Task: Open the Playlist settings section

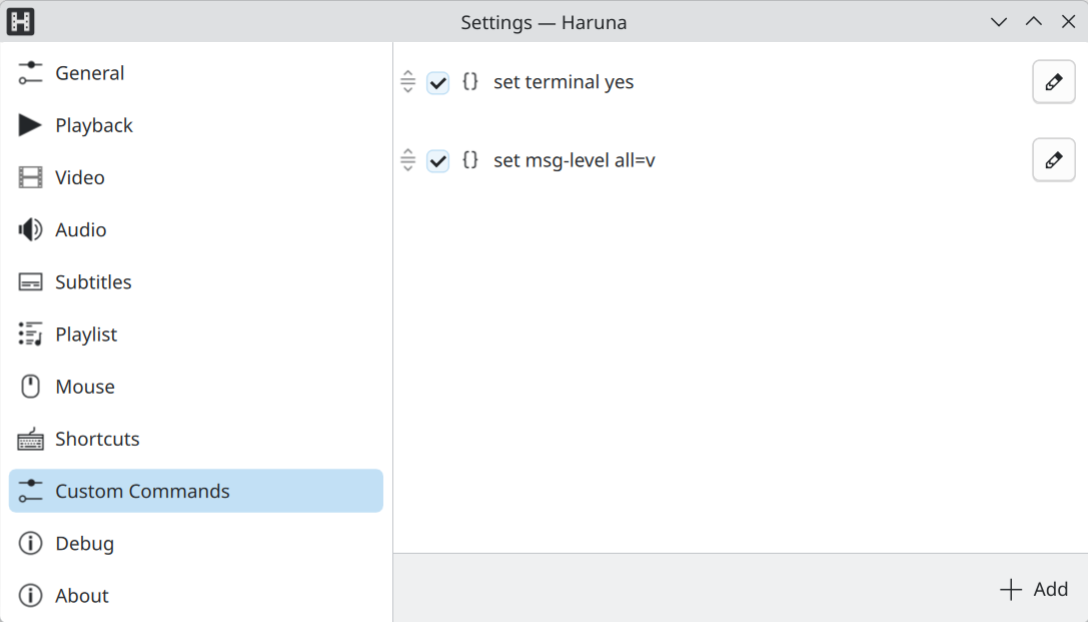Action: tap(86, 334)
